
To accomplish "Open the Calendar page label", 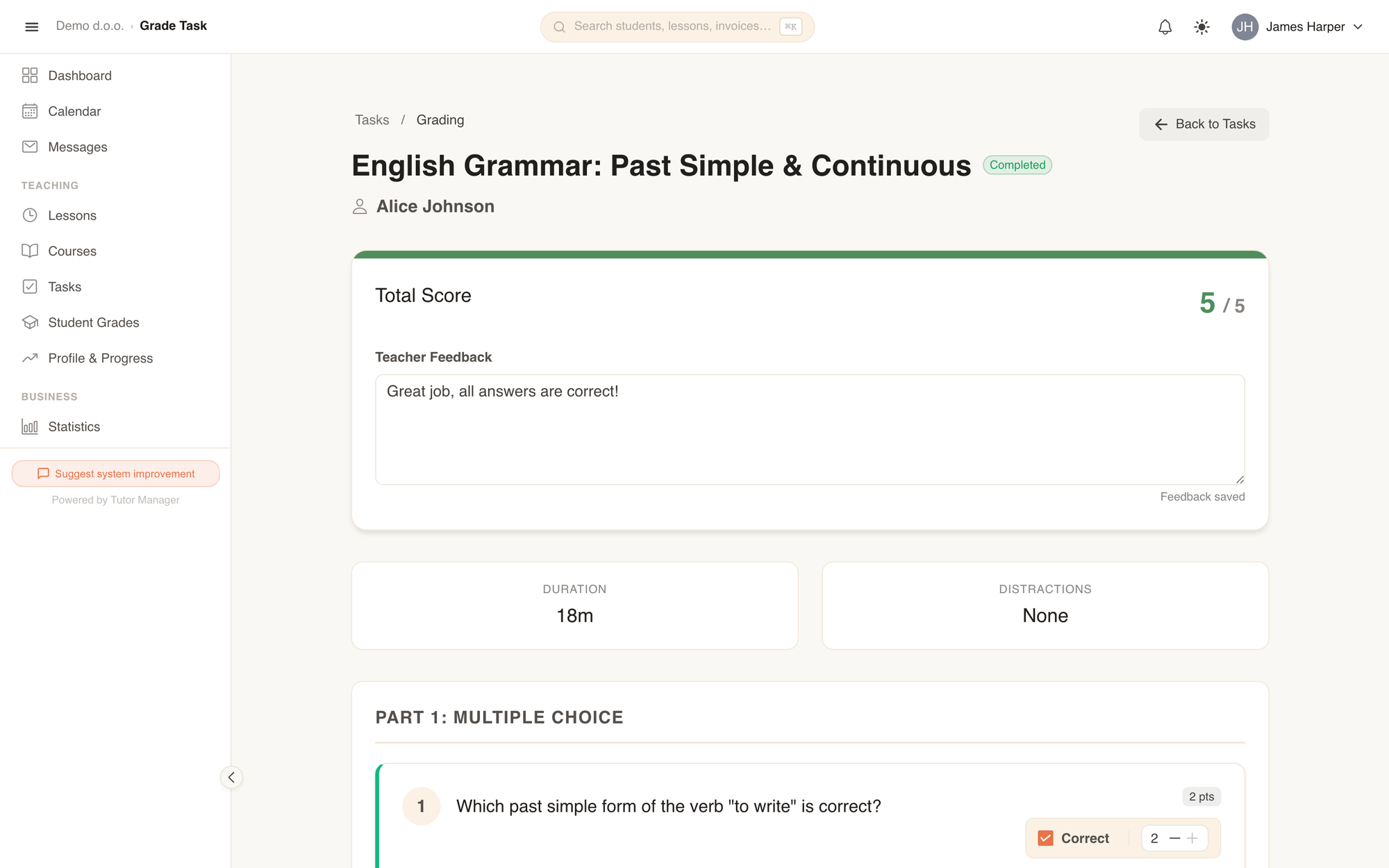I will (74, 111).
